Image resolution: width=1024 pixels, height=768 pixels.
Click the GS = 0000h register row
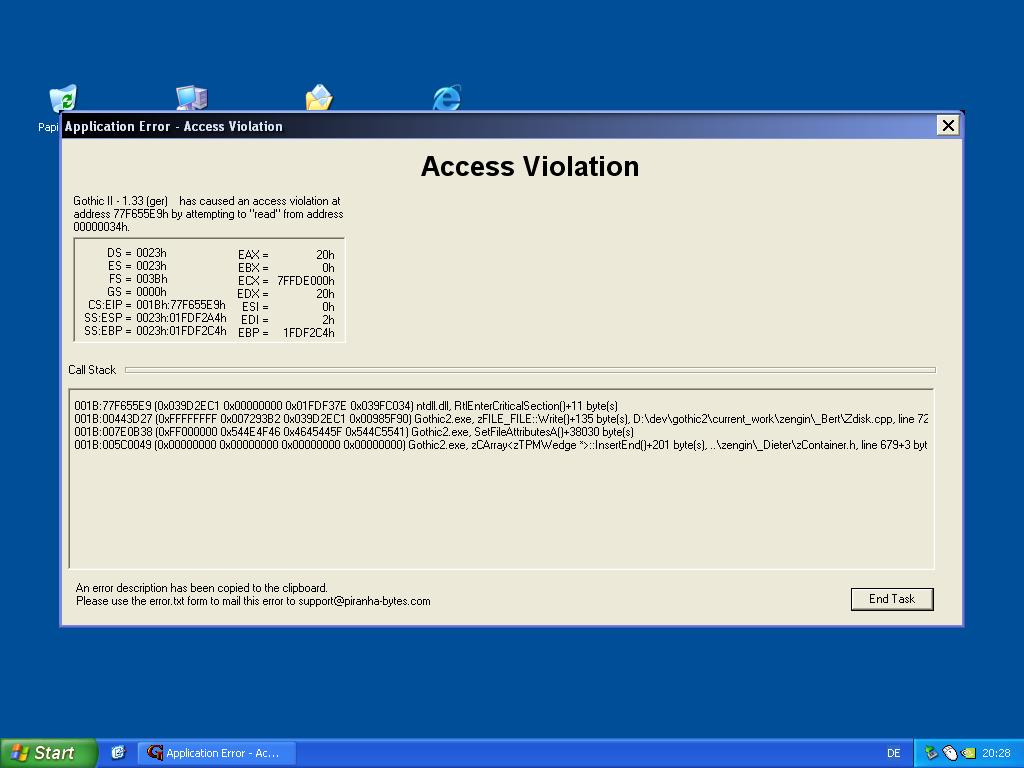coord(136,292)
